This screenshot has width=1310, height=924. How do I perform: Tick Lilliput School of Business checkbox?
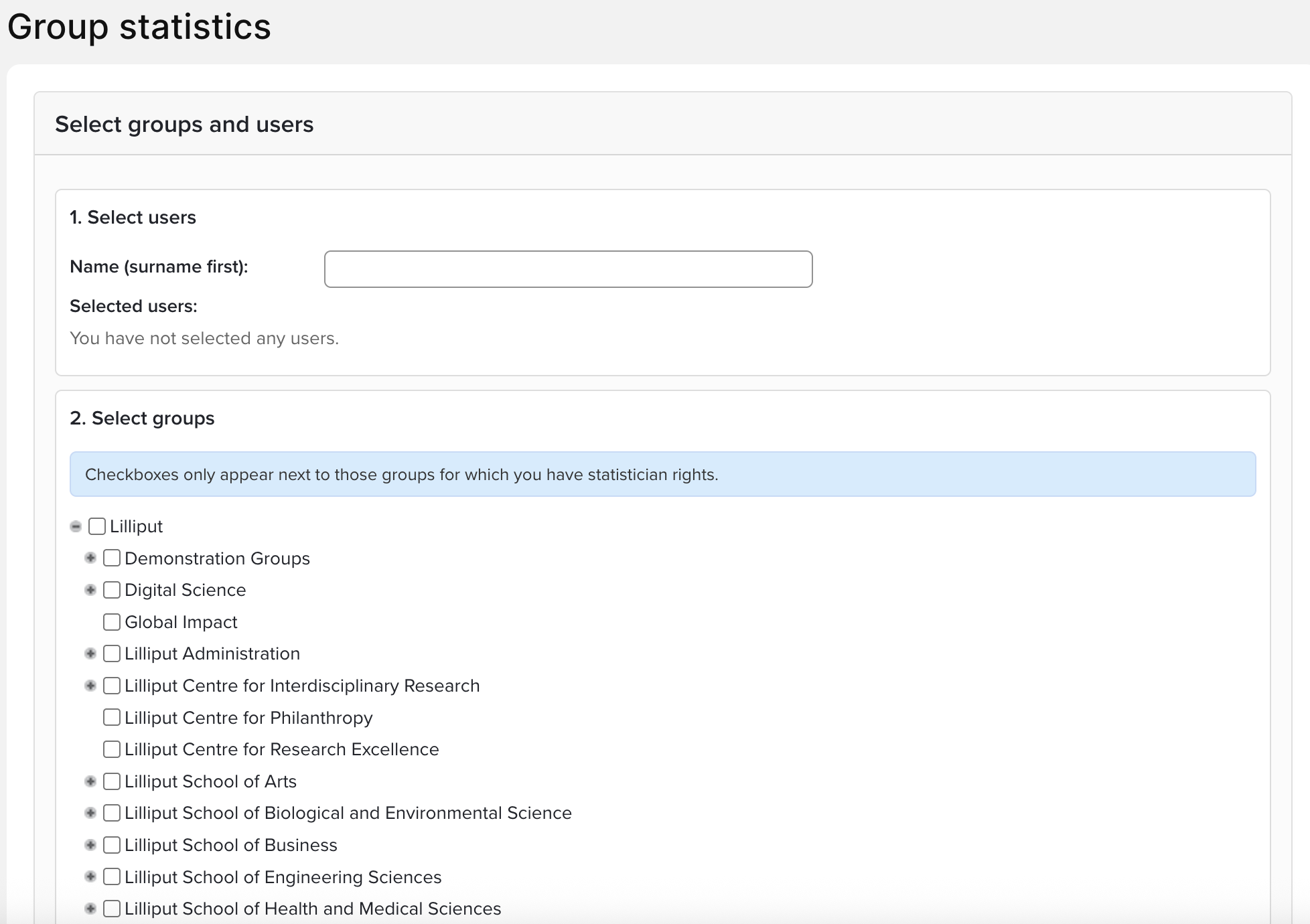click(x=112, y=845)
